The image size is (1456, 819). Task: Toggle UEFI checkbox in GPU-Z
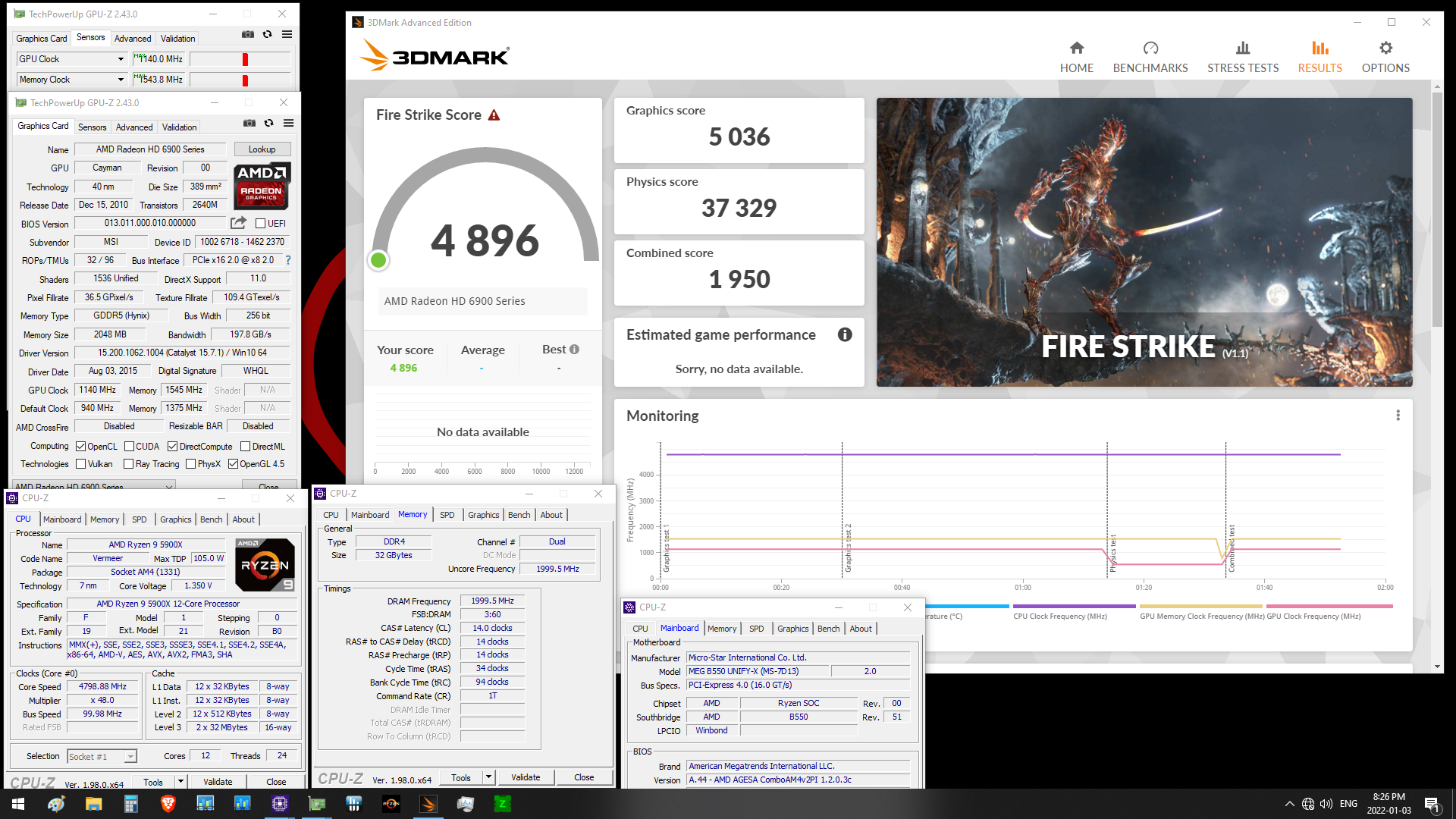[x=260, y=224]
